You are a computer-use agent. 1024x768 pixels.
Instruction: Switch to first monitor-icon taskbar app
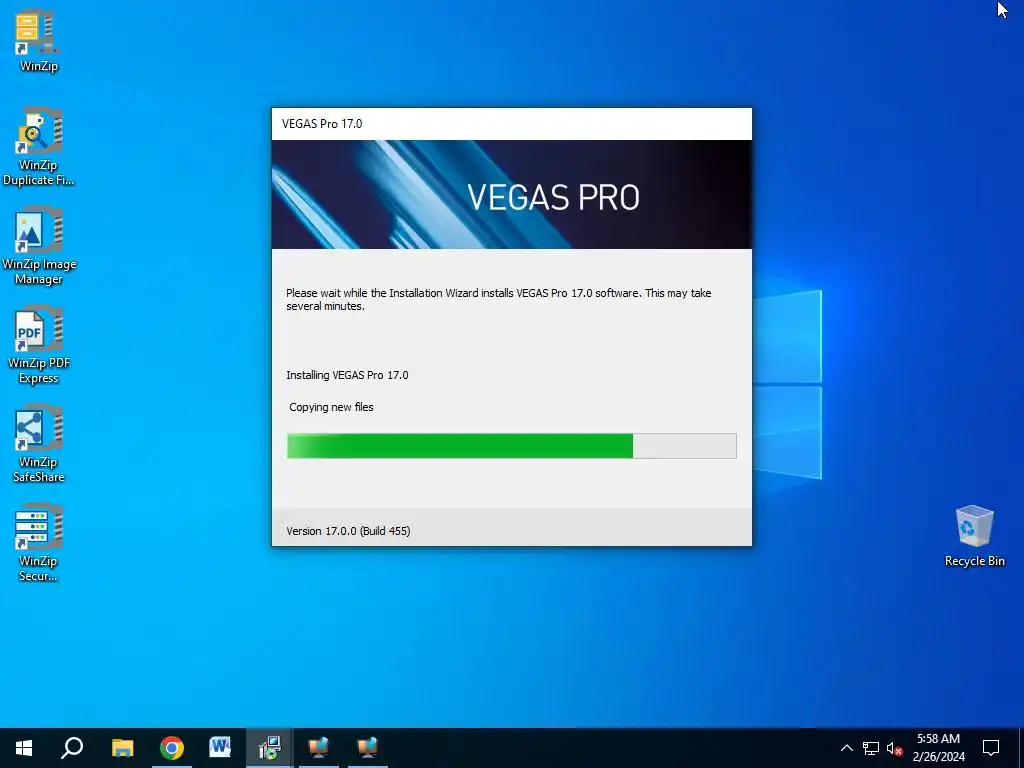coord(318,748)
